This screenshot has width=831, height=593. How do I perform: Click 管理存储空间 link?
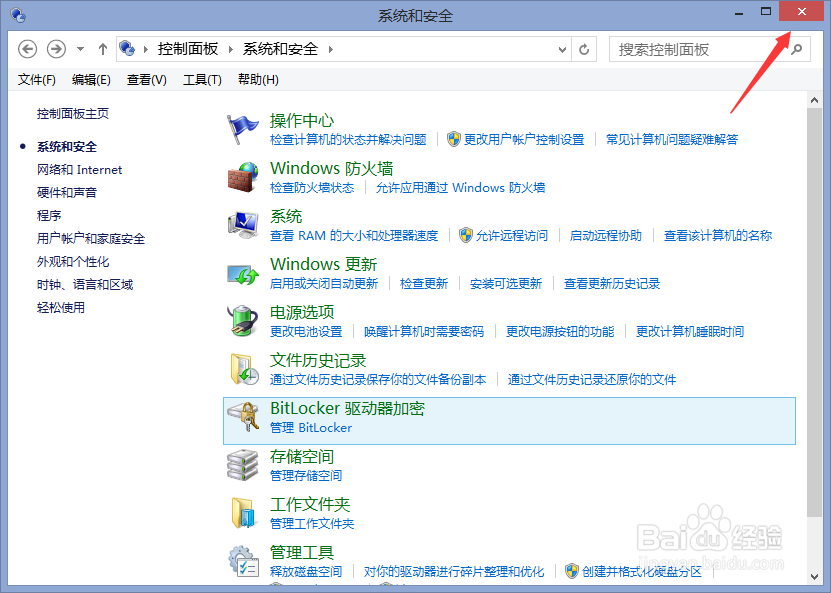pyautogui.click(x=306, y=475)
